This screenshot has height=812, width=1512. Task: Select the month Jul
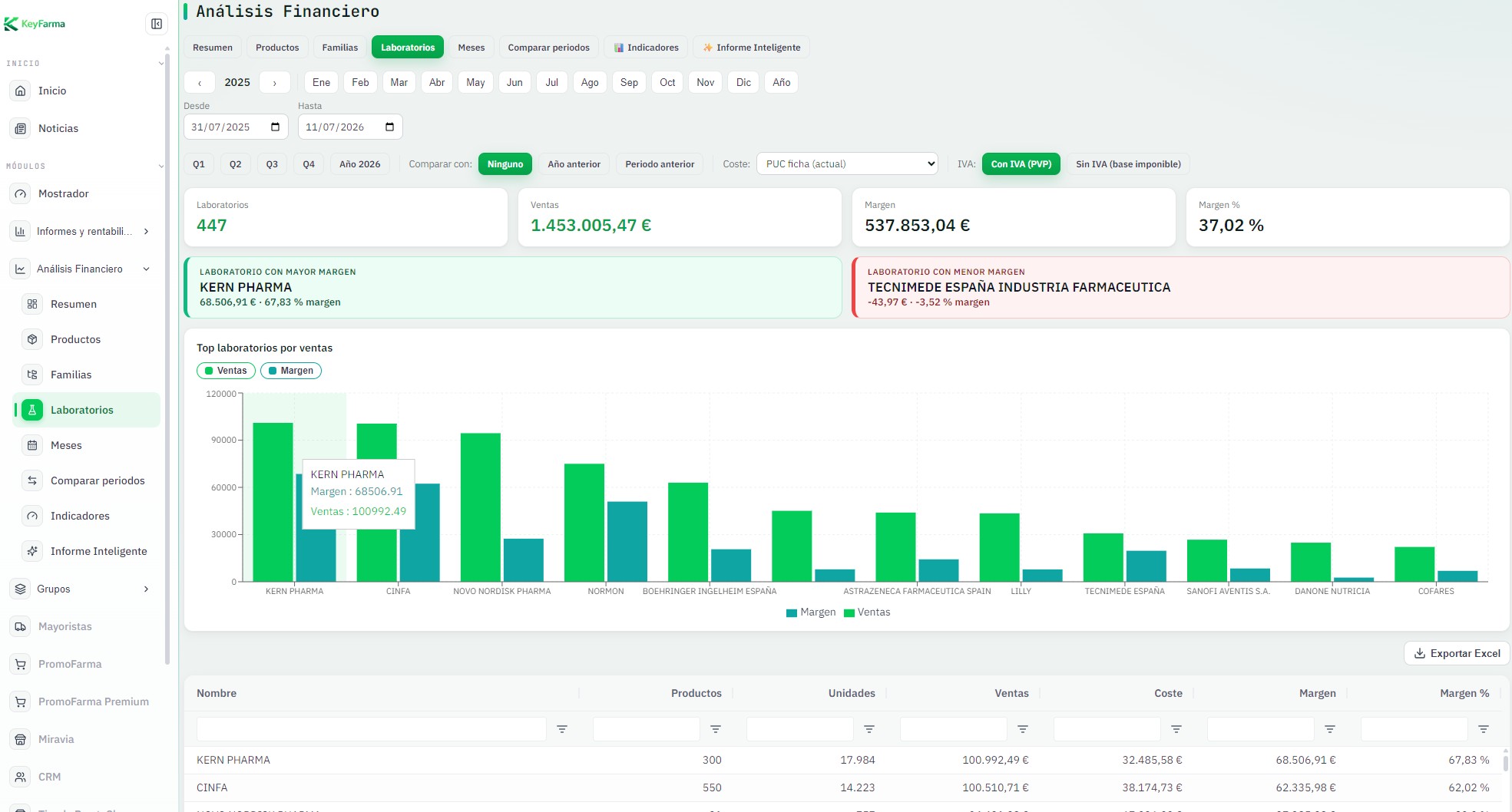tap(552, 82)
